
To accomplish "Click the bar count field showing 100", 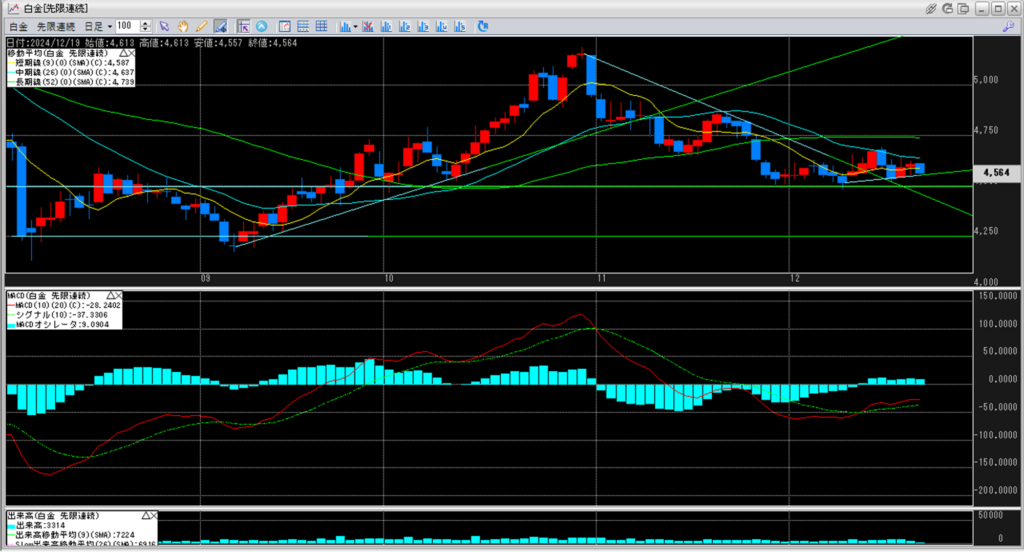I will 126,25.
